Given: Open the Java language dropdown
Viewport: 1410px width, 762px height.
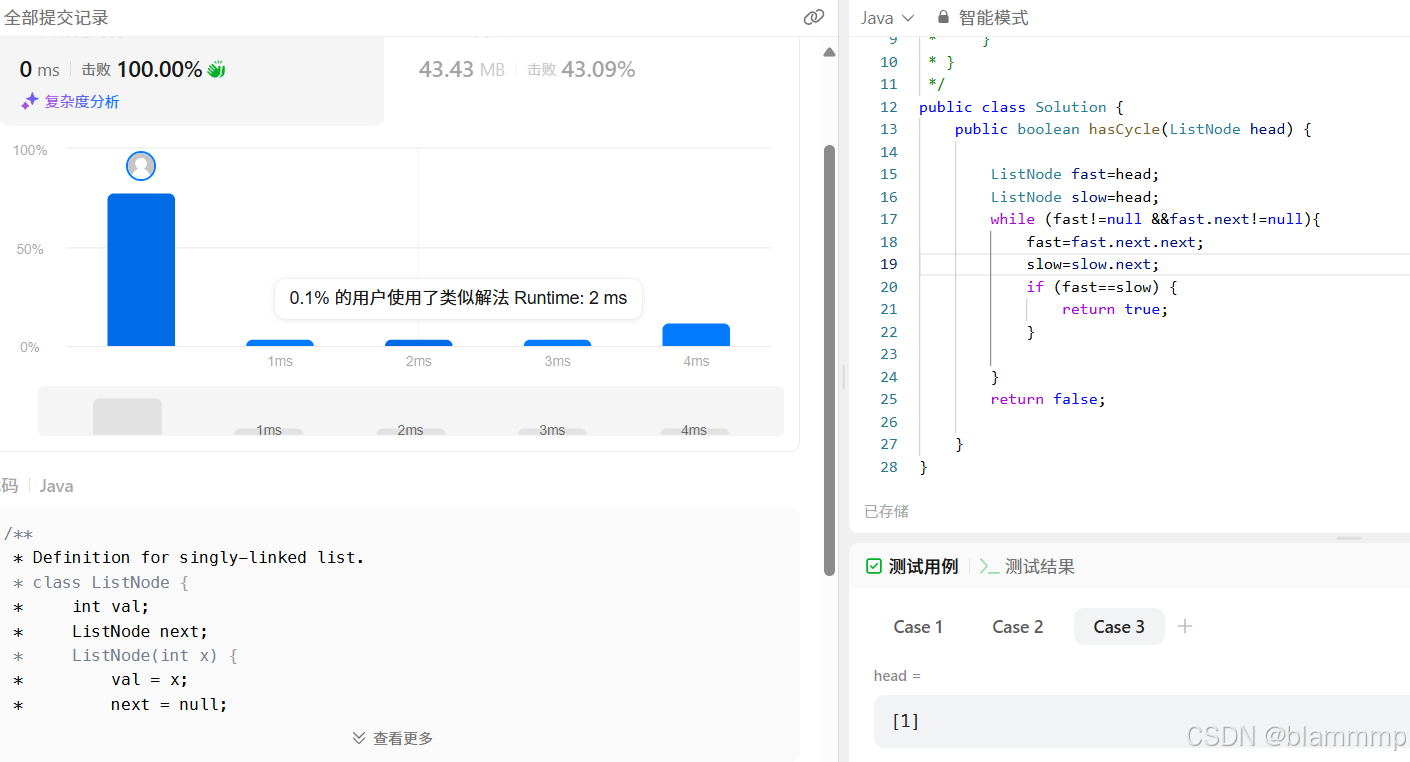Looking at the screenshot, I should pyautogui.click(x=886, y=17).
